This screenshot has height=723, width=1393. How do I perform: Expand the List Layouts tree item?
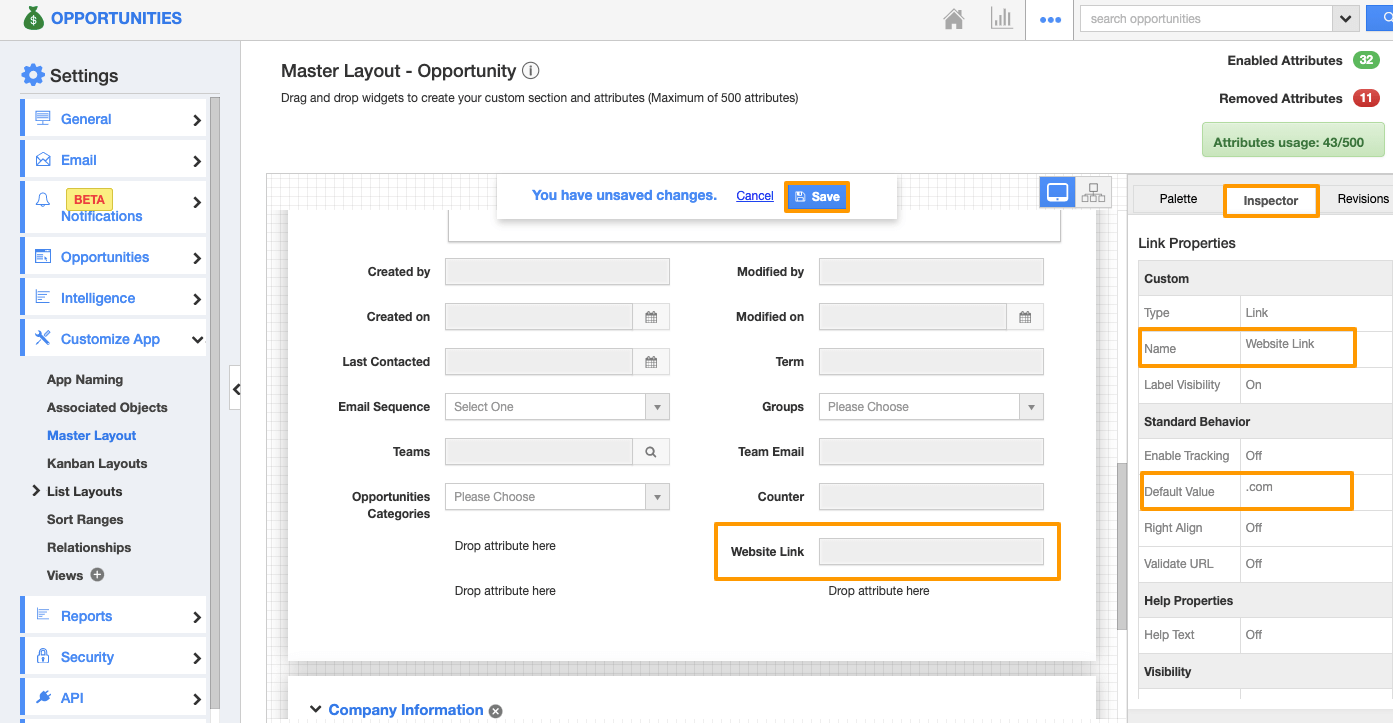click(36, 491)
